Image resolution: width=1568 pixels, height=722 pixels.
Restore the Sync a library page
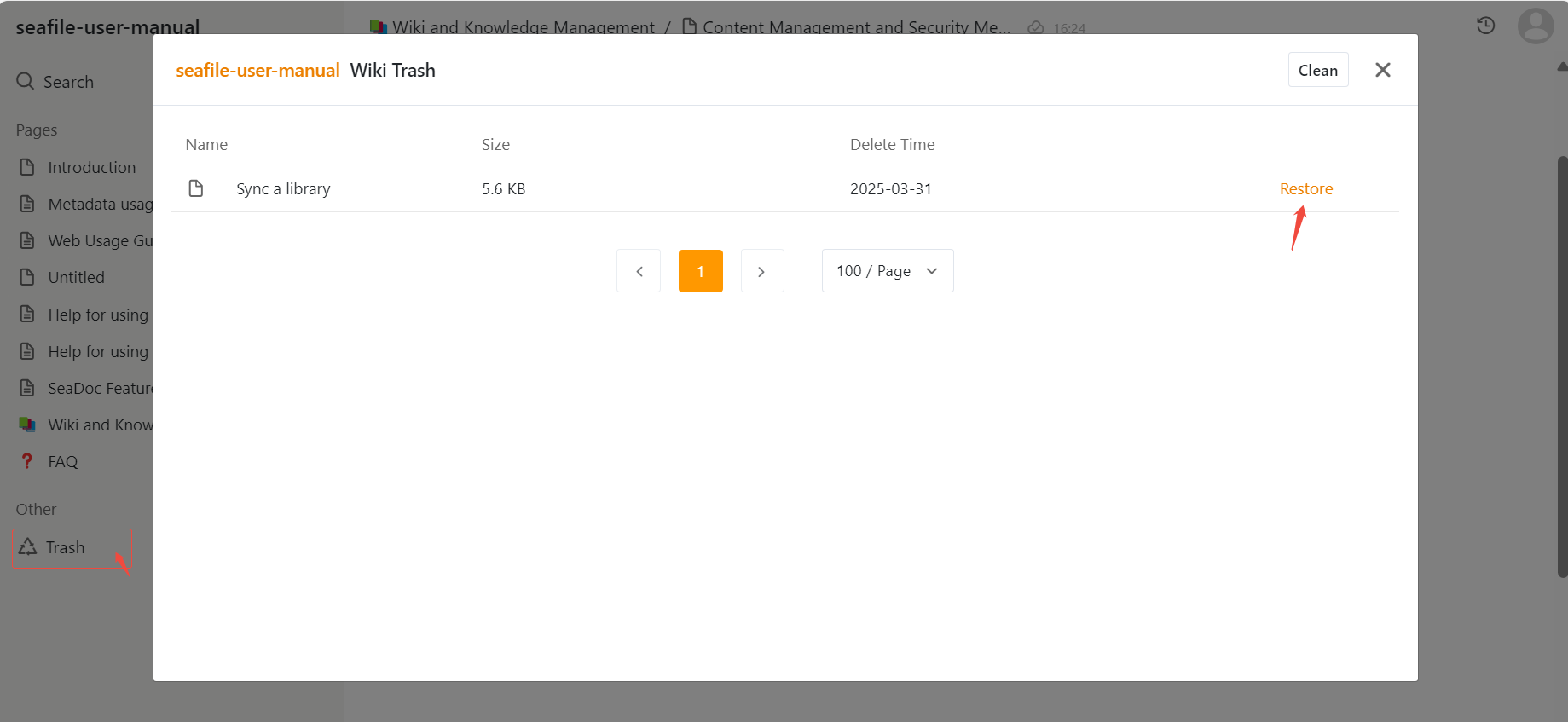pyautogui.click(x=1305, y=188)
